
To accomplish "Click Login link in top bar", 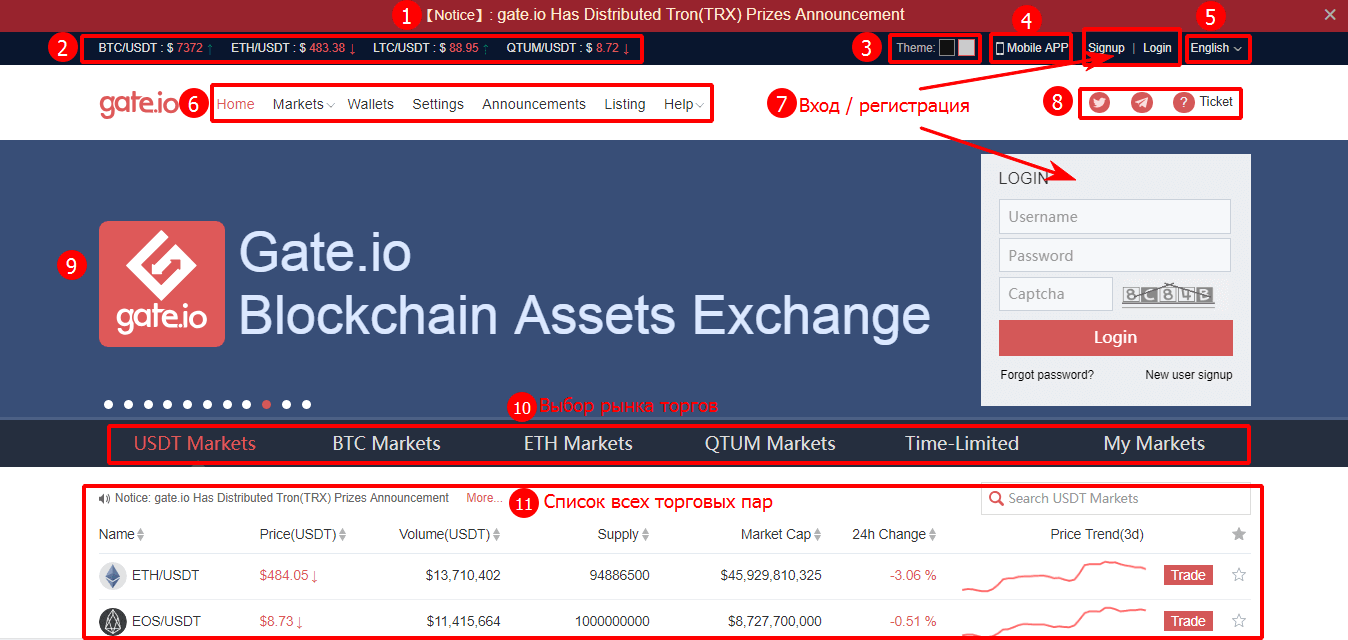I will (x=1157, y=48).
